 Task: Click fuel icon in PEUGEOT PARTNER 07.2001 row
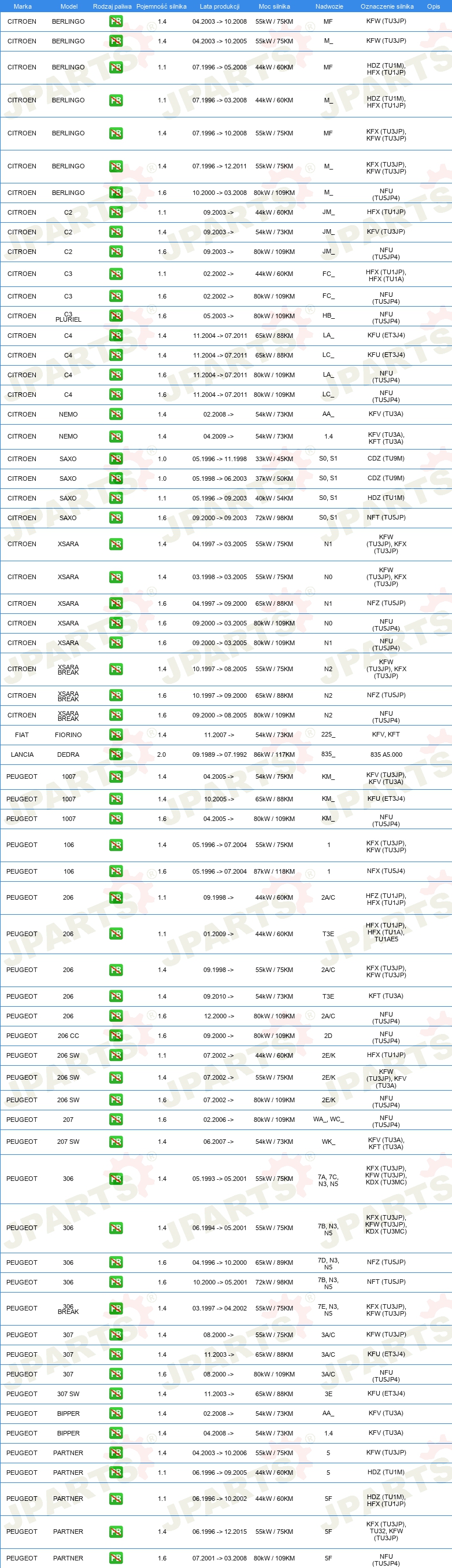tap(116, 1558)
